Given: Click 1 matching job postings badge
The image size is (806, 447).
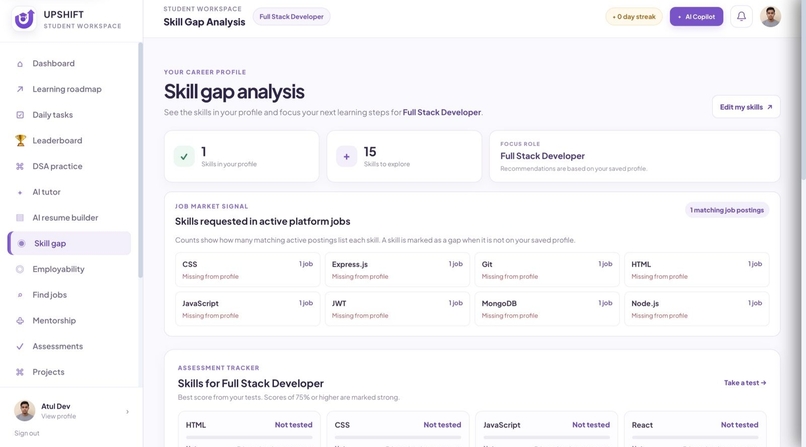Looking at the screenshot, I should (727, 210).
